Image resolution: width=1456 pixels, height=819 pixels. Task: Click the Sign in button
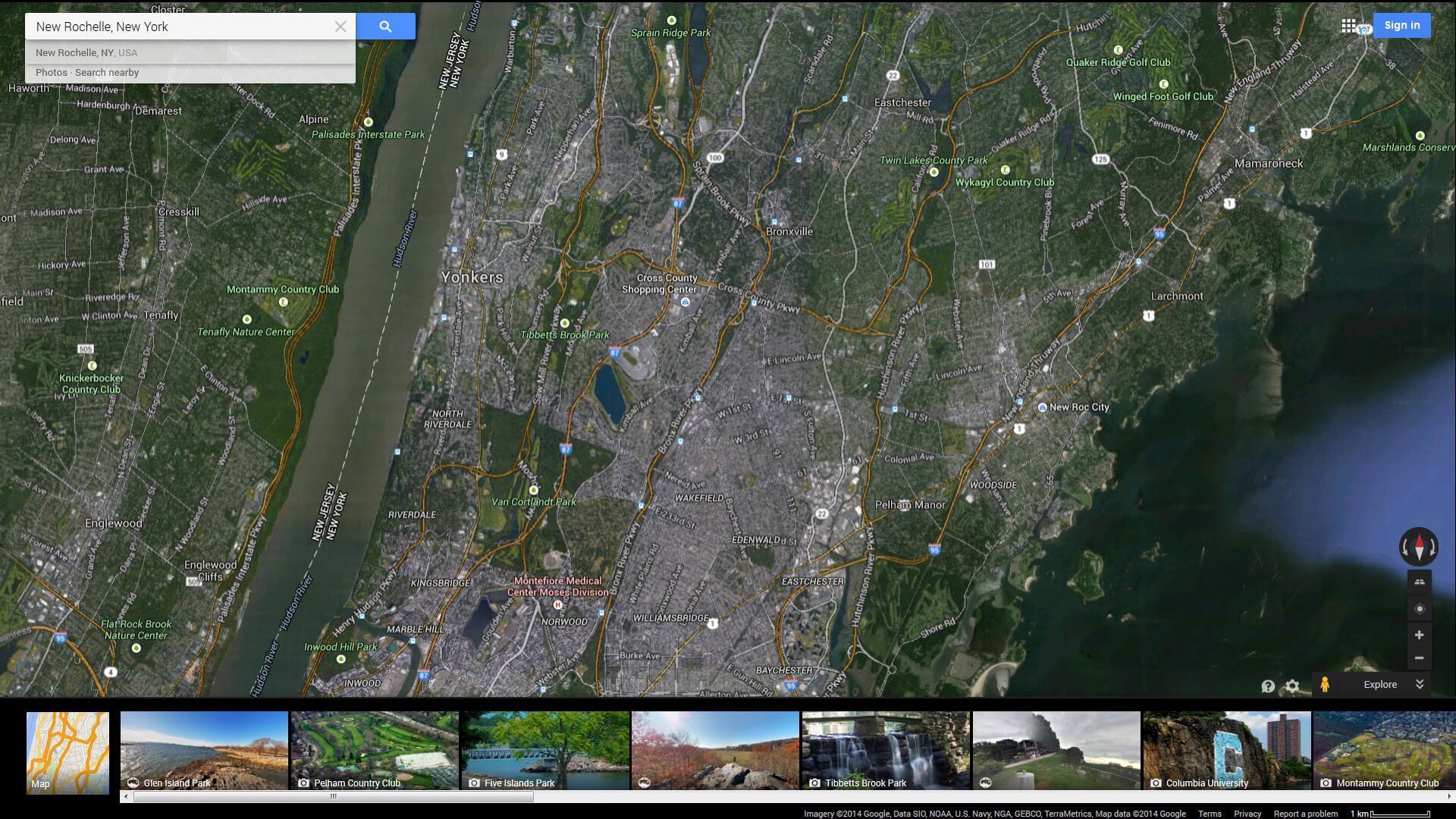click(x=1401, y=26)
